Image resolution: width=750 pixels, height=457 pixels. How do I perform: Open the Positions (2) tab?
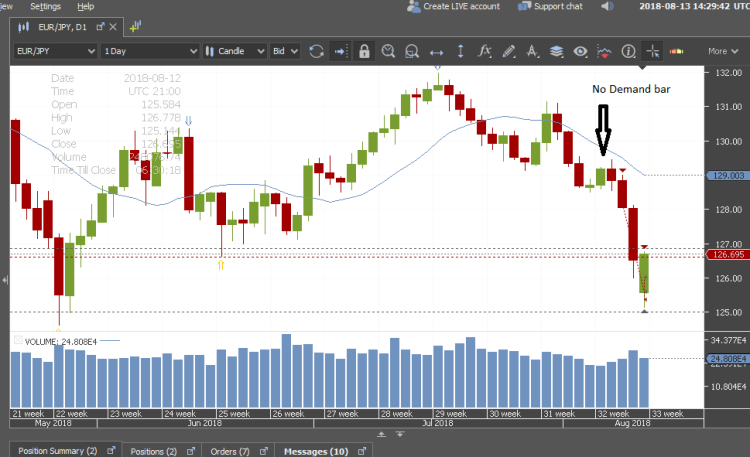[x=154, y=451]
